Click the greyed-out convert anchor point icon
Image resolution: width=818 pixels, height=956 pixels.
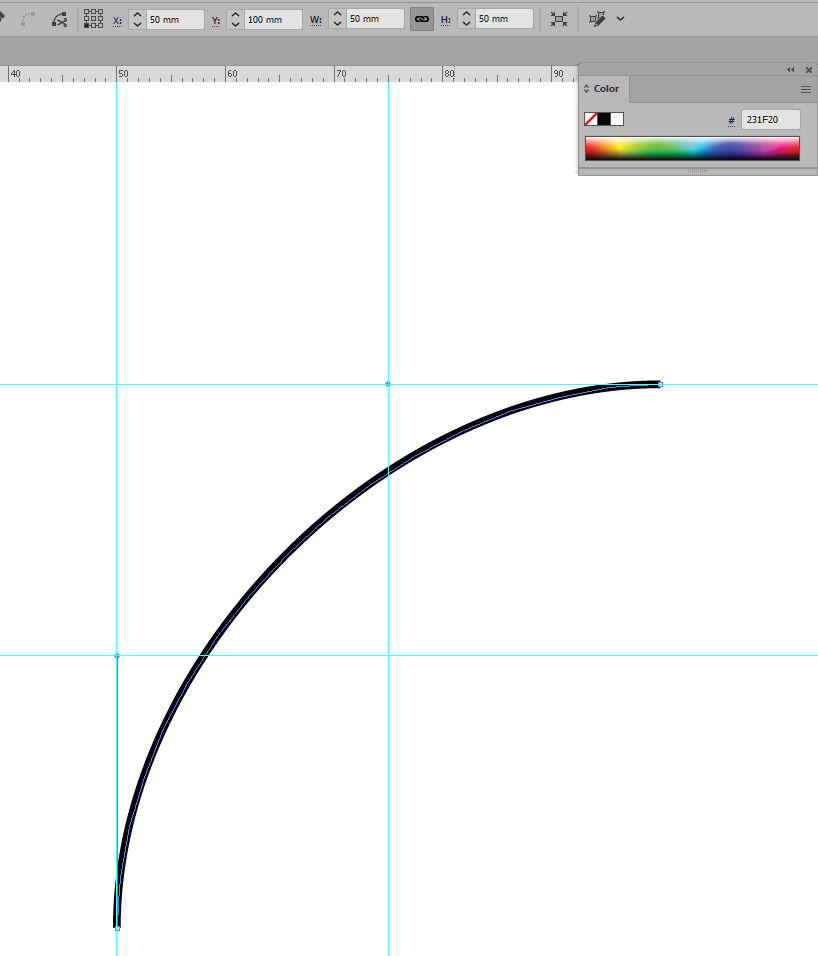coord(28,19)
